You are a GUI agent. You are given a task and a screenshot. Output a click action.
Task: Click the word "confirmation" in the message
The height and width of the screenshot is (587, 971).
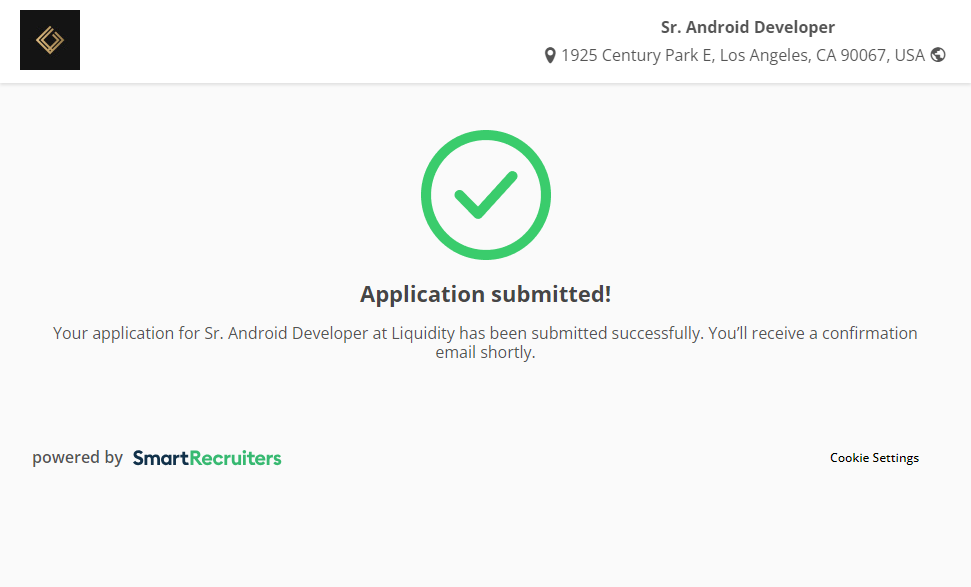coord(869,333)
